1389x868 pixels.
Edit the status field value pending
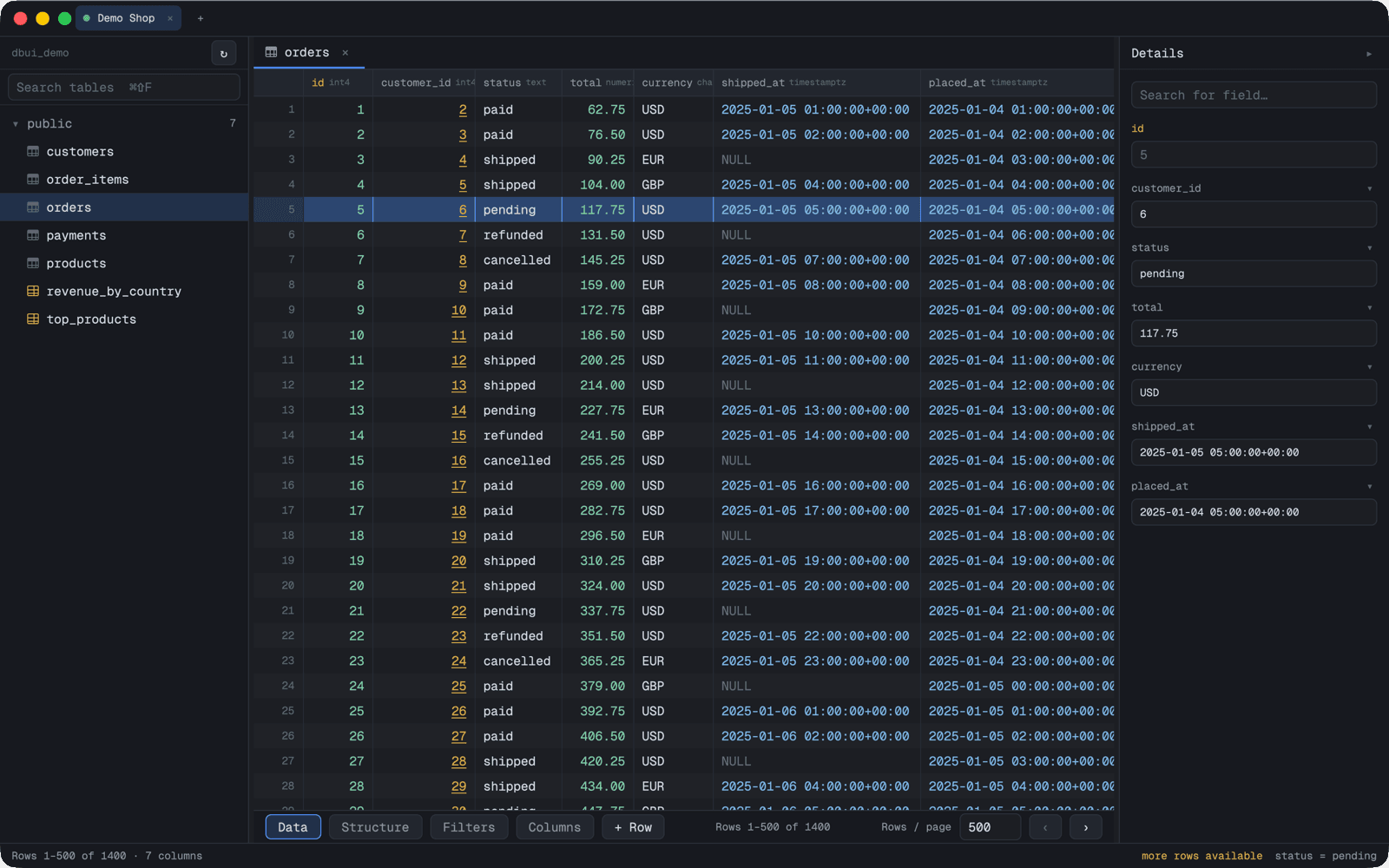(1254, 273)
